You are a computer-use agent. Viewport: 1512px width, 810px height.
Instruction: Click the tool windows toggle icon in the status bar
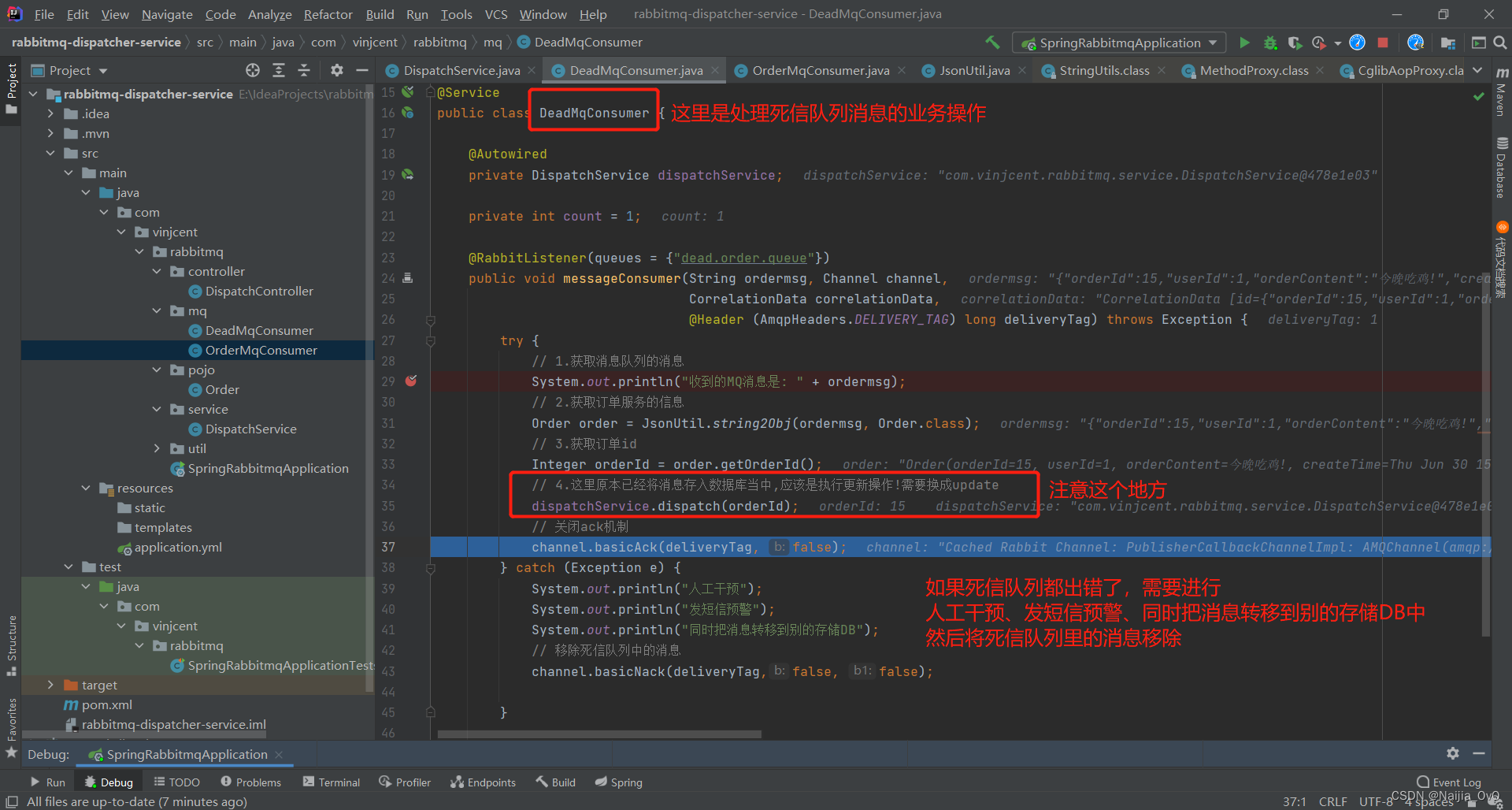(12, 801)
